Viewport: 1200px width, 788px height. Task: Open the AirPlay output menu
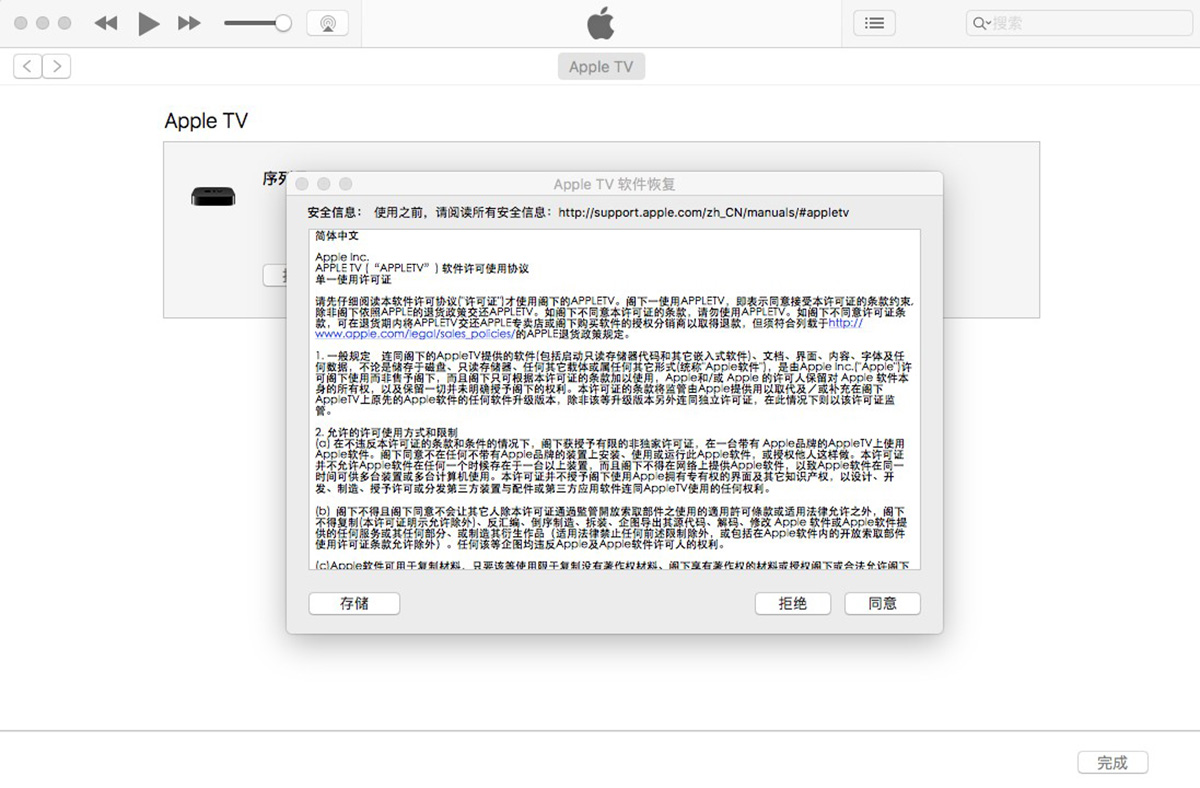click(x=327, y=23)
